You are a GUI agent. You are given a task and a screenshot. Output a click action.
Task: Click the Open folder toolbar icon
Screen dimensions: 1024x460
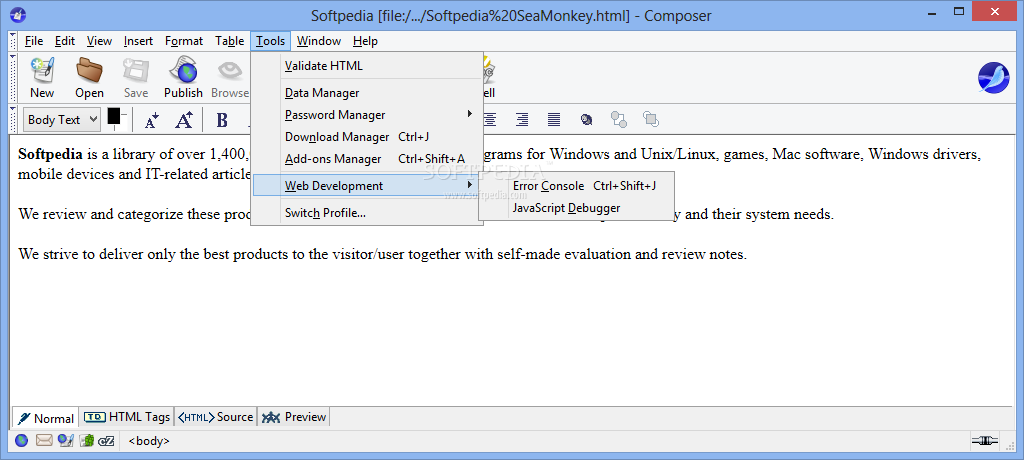point(89,70)
